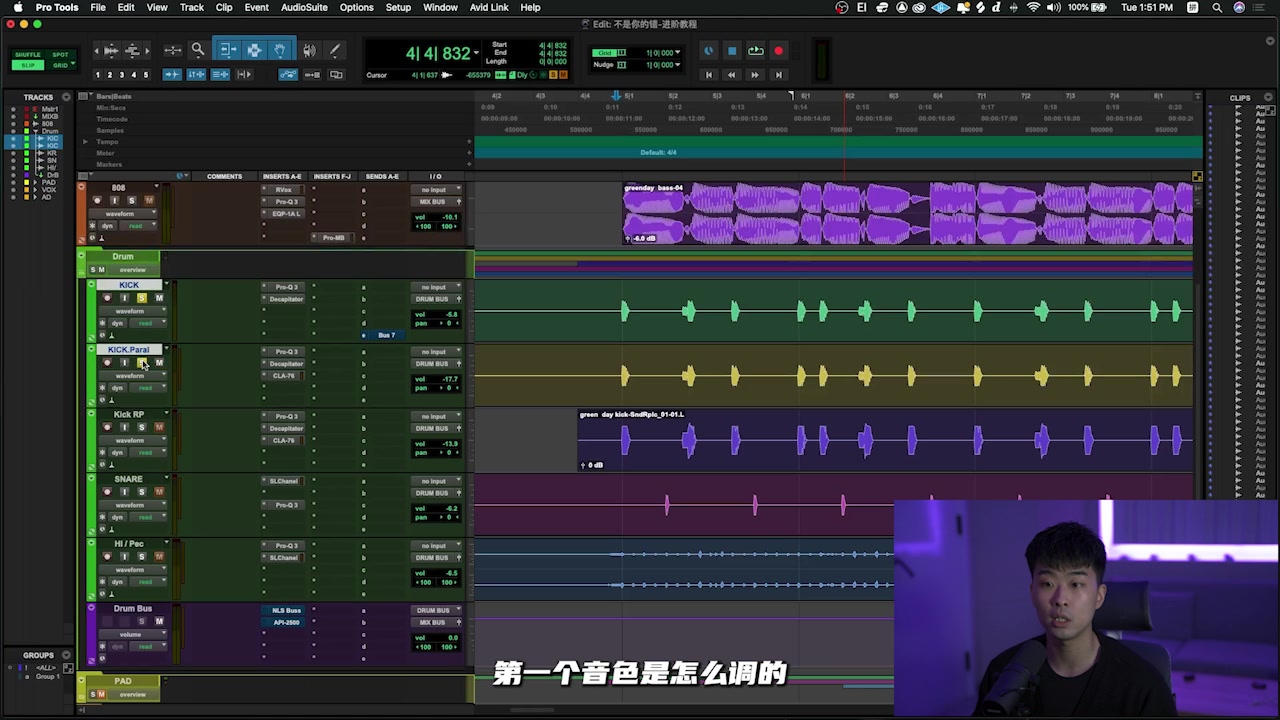Select Slip edit mode
The width and height of the screenshot is (1280, 720).
click(28, 65)
